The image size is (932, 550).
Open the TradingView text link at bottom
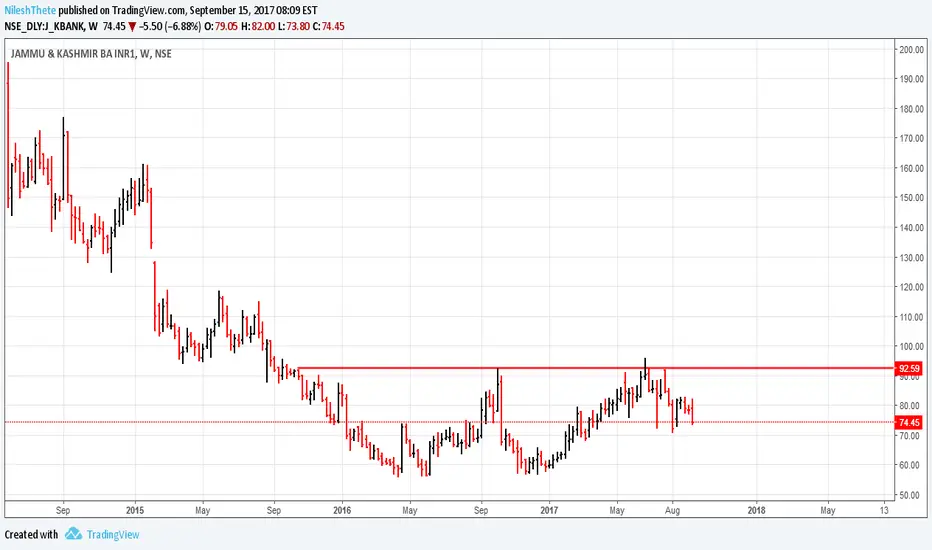(113, 535)
